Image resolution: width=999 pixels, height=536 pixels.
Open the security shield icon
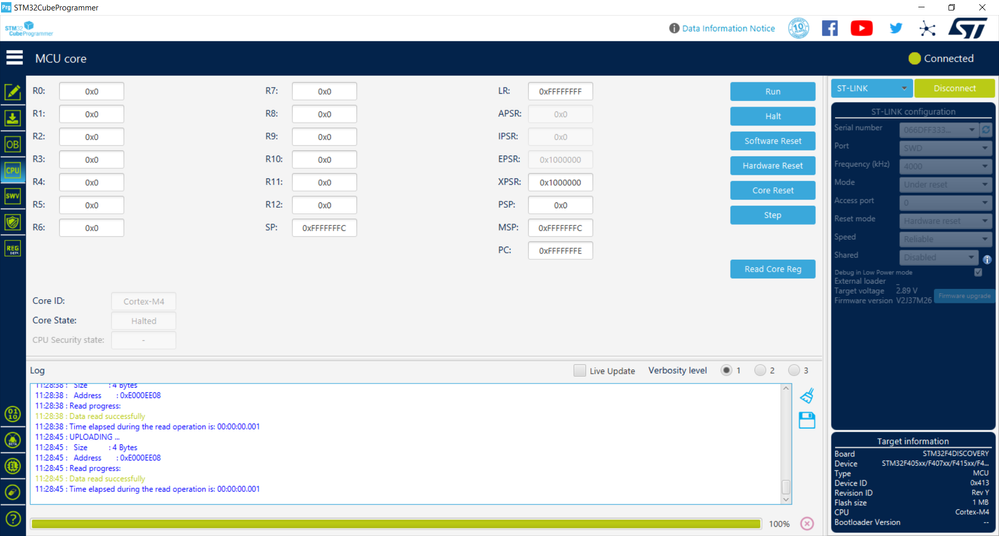click(x=12, y=222)
